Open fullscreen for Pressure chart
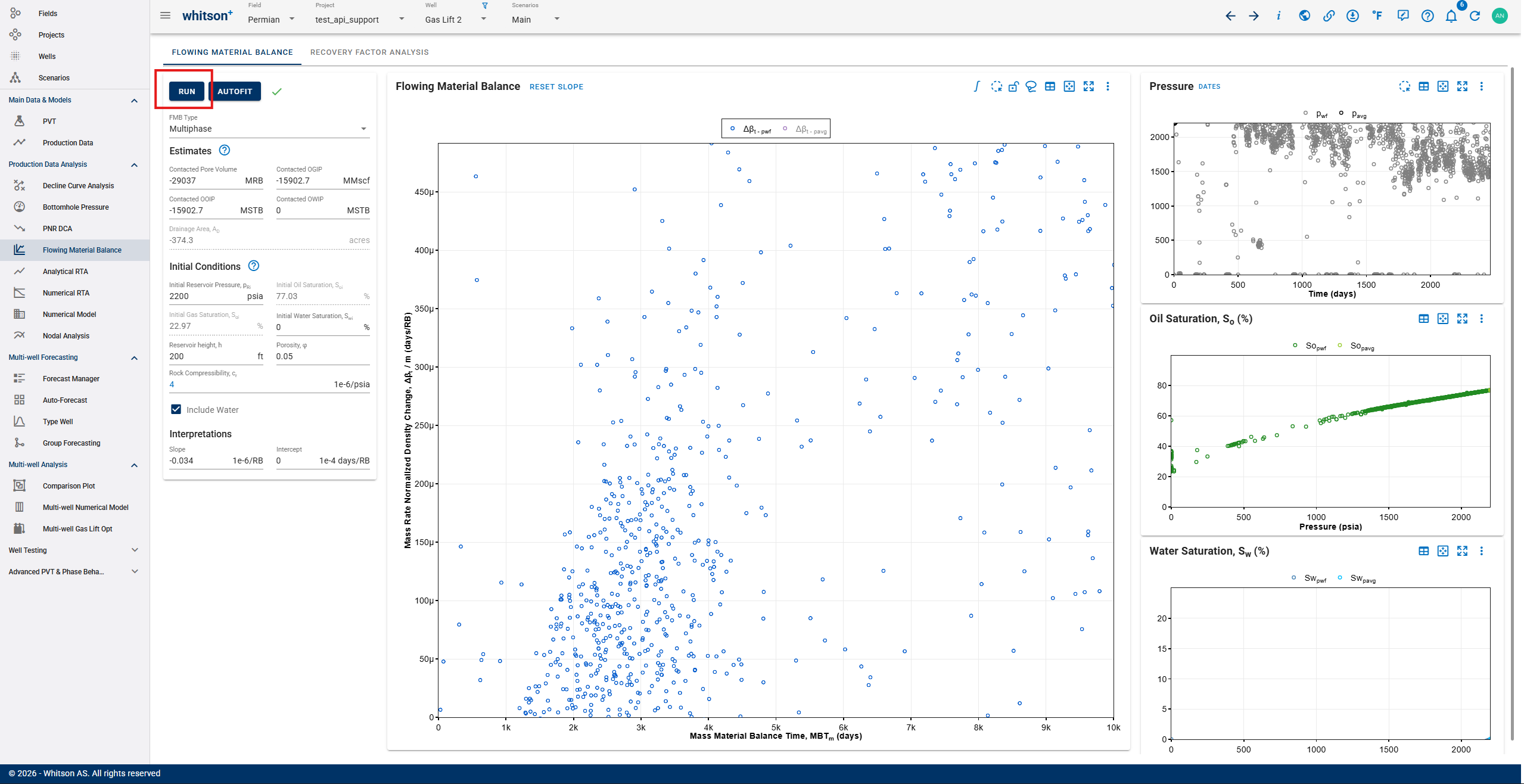The width and height of the screenshot is (1524, 784). pyautogui.click(x=1462, y=86)
